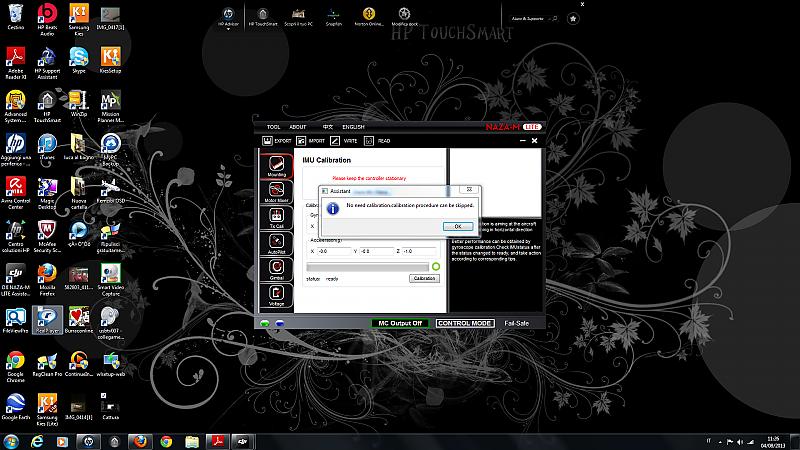Open the Voltage section

click(x=277, y=295)
